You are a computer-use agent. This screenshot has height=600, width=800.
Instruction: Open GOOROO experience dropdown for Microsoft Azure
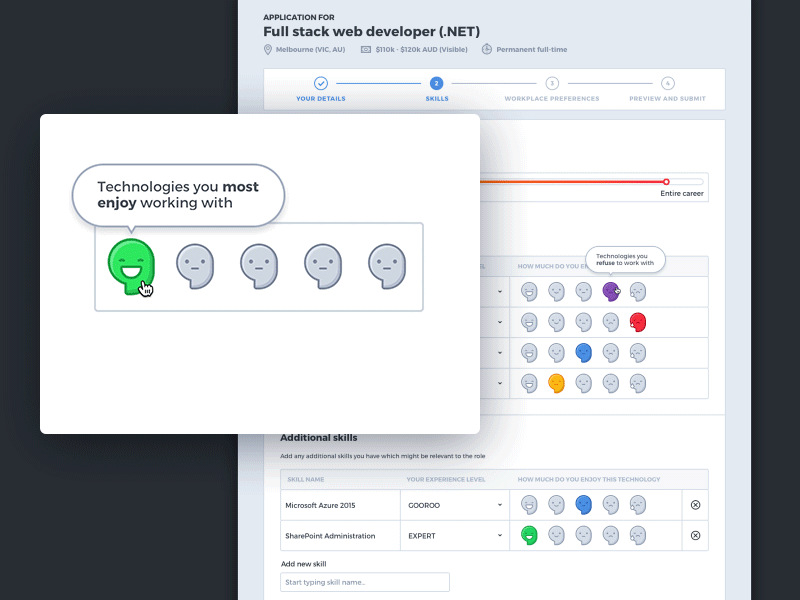[455, 505]
